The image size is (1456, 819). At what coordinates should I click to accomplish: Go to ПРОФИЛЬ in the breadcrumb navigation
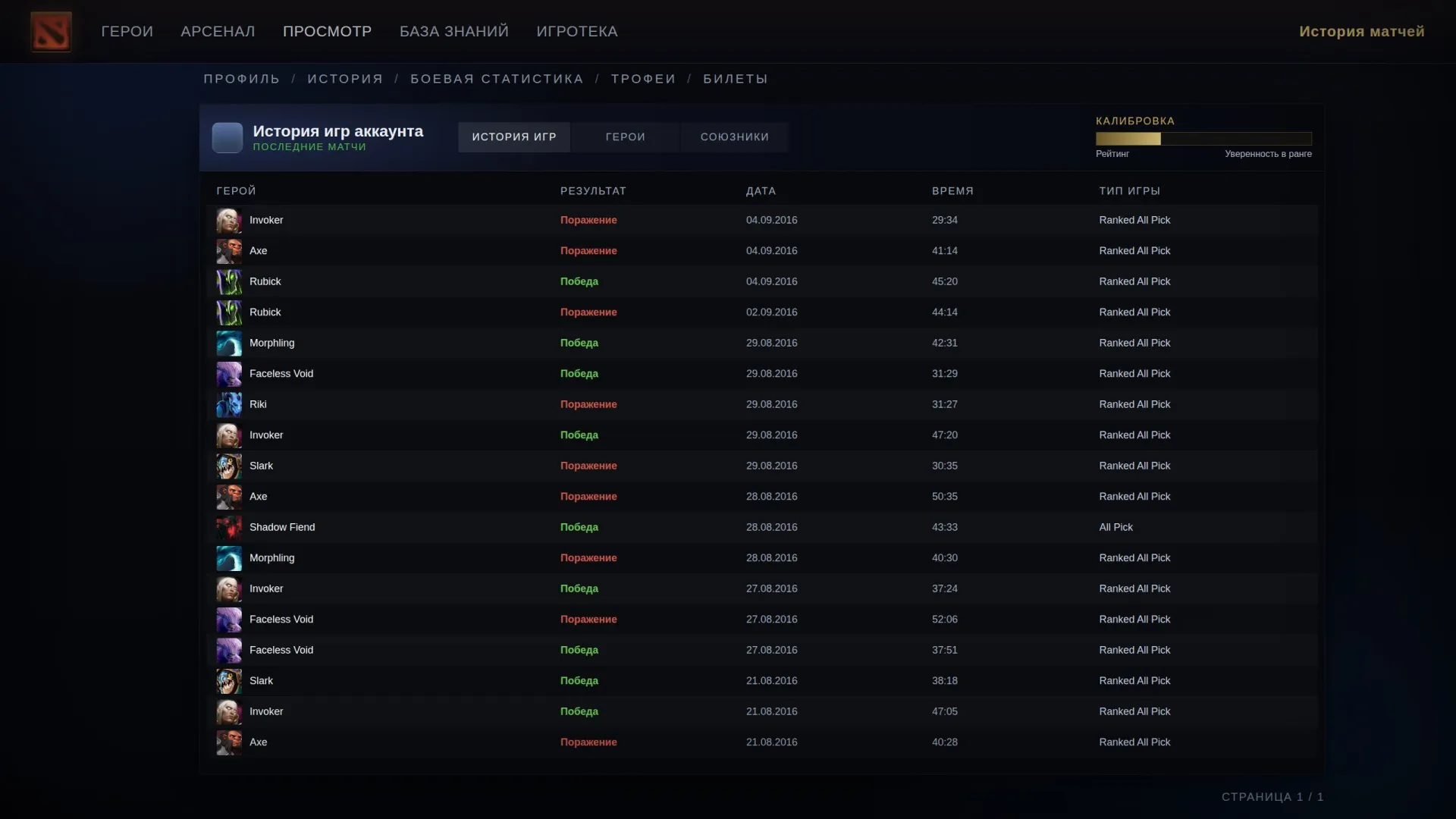[242, 79]
